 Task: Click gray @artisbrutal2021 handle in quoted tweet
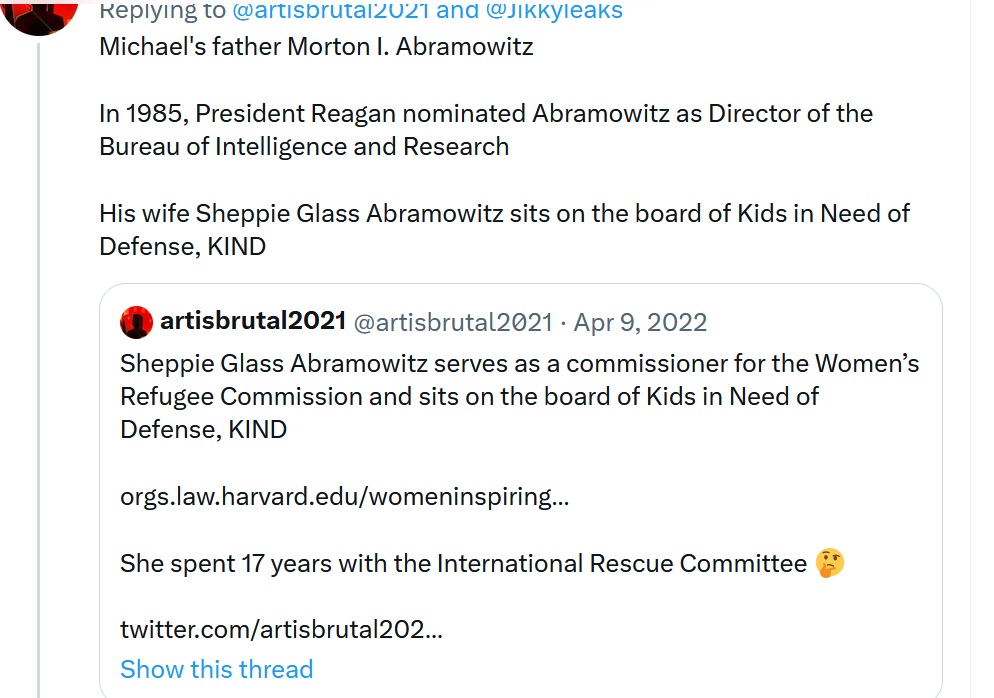(x=453, y=322)
